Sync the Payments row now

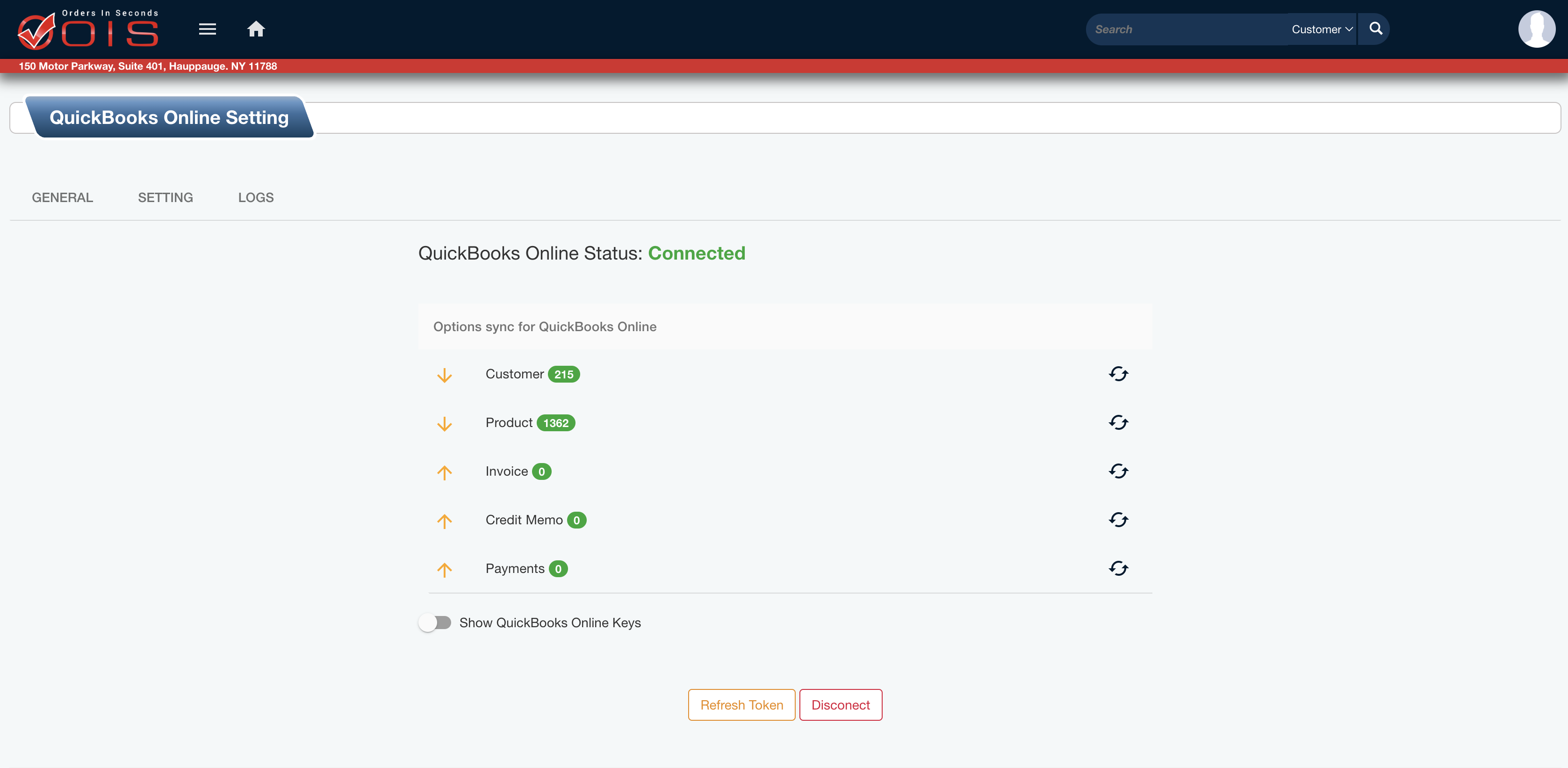coord(1118,569)
